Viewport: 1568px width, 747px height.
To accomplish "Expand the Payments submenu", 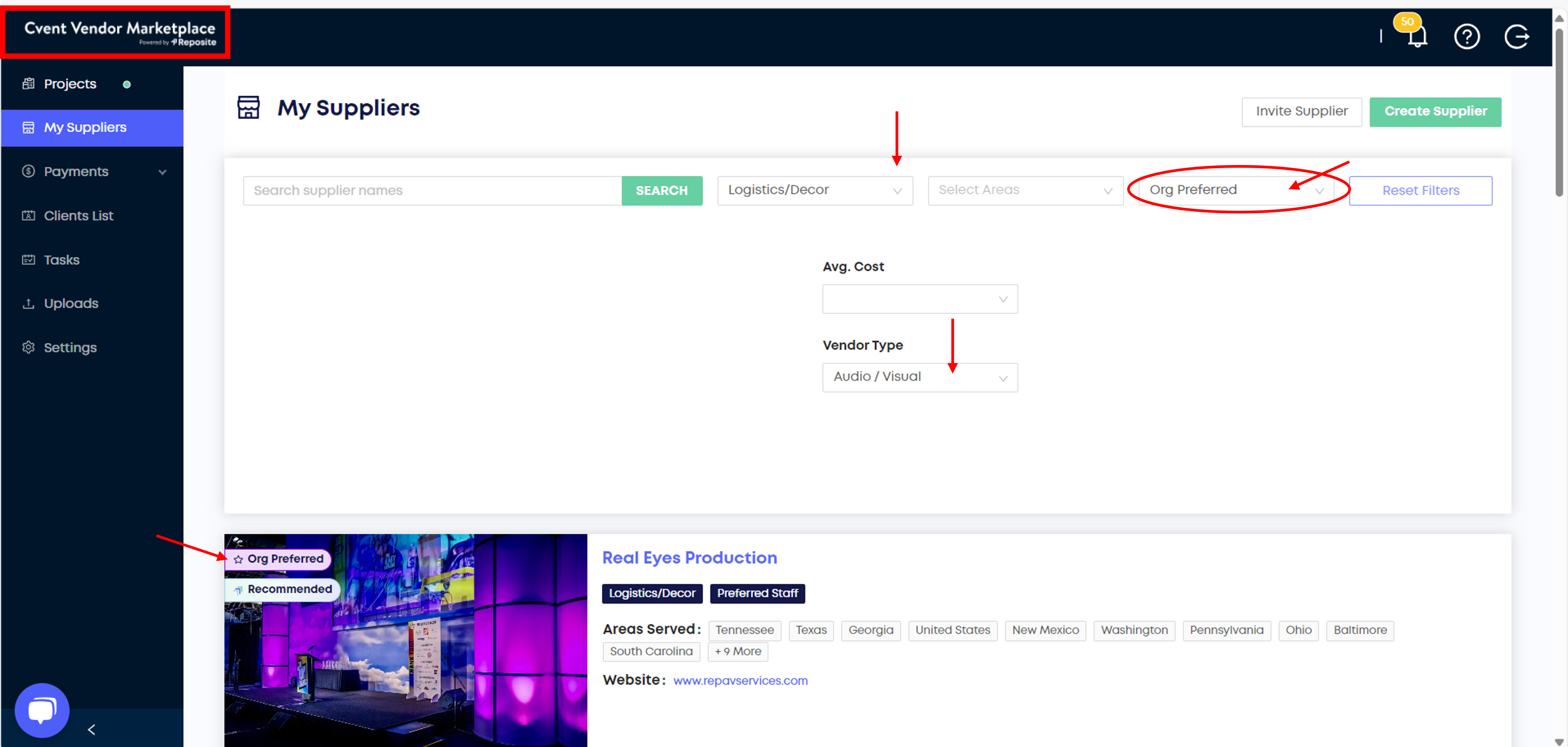I will pos(162,172).
